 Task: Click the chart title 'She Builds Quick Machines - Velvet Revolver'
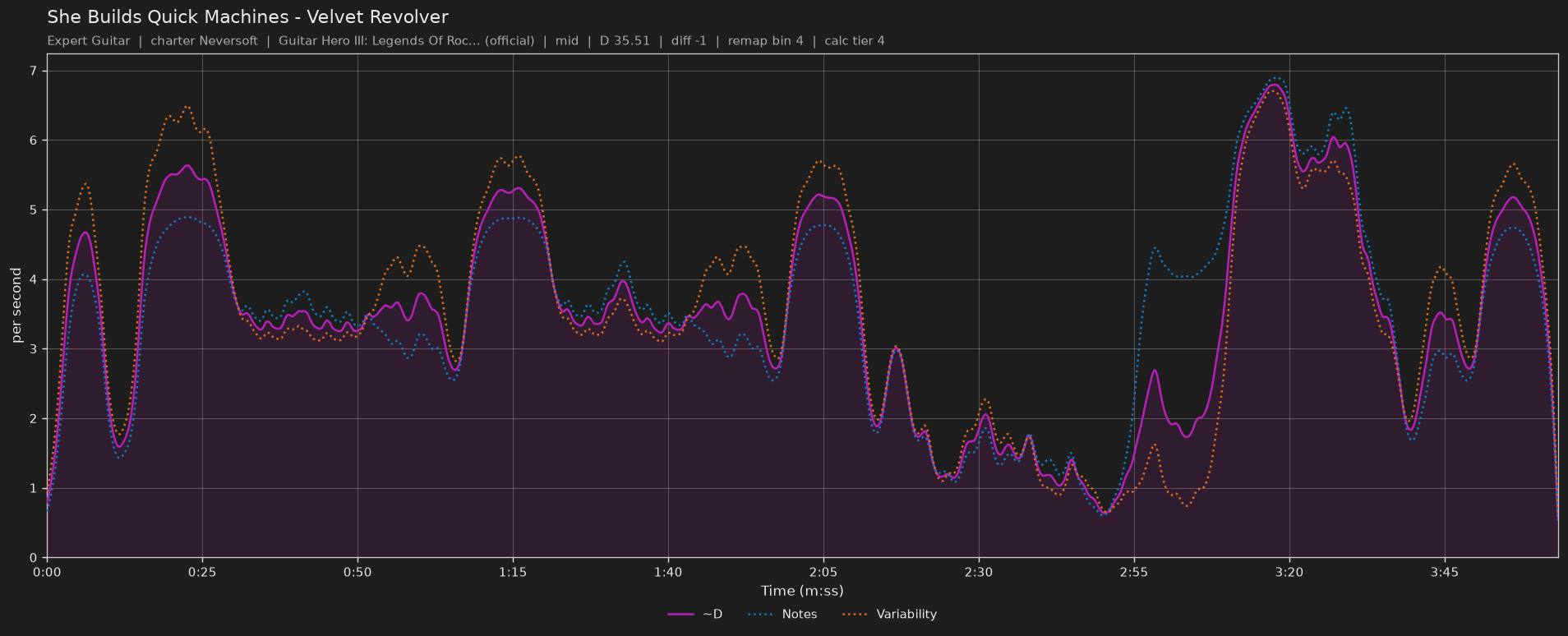[247, 17]
